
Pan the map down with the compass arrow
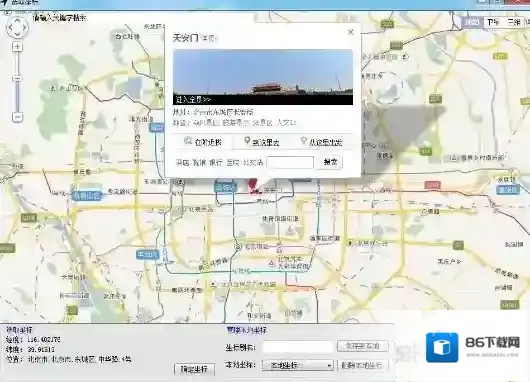(x=17, y=34)
